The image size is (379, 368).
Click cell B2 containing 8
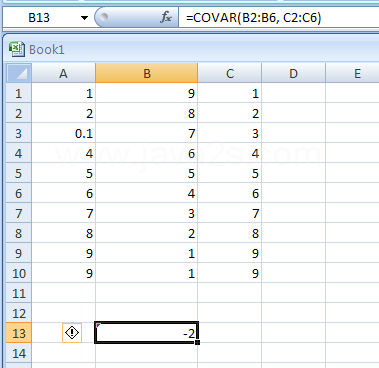click(x=147, y=113)
